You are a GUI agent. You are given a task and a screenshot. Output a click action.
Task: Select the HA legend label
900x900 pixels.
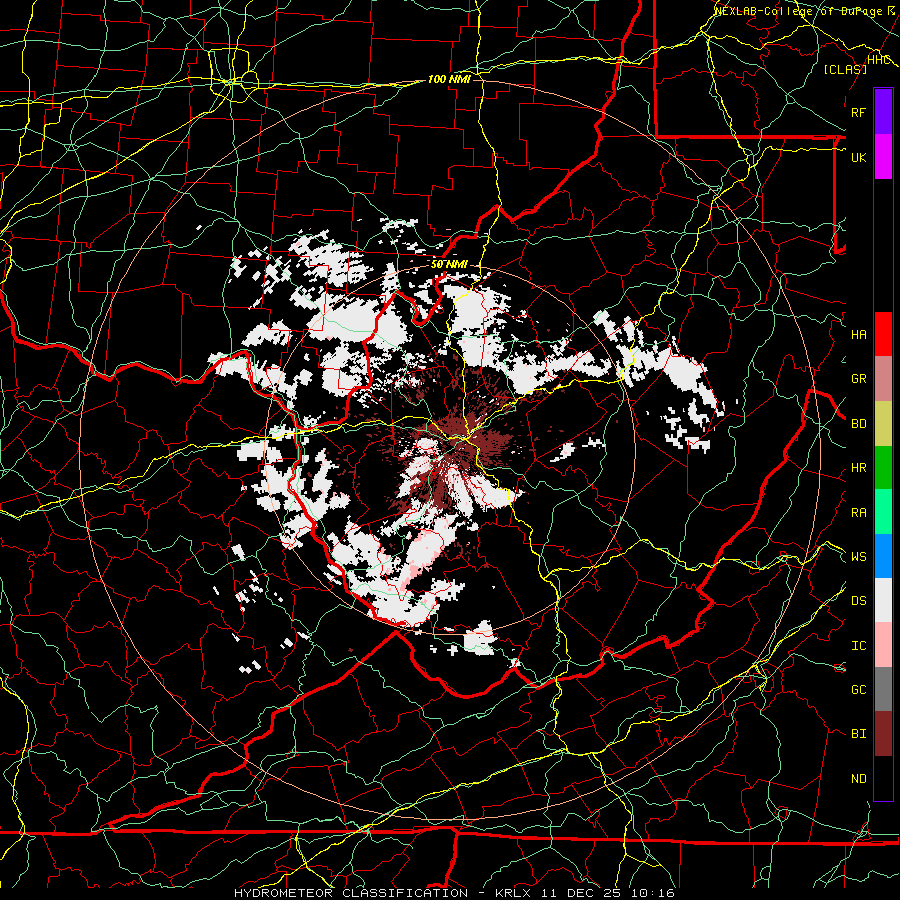859,335
